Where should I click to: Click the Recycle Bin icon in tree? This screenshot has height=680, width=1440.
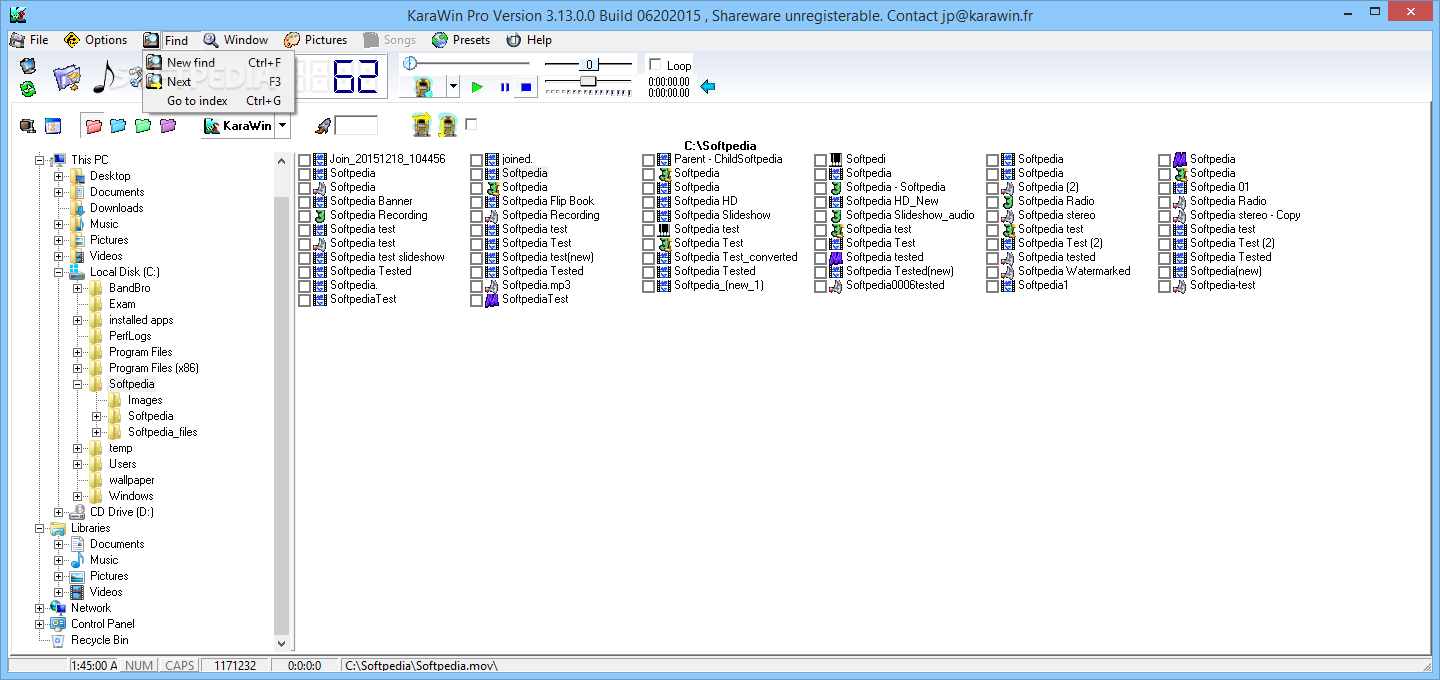58,640
